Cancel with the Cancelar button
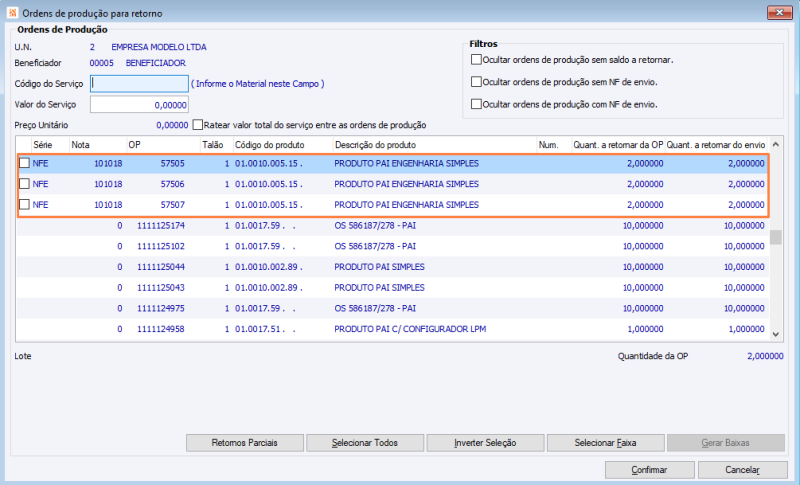Viewport: 800px width, 485px height. (743, 470)
